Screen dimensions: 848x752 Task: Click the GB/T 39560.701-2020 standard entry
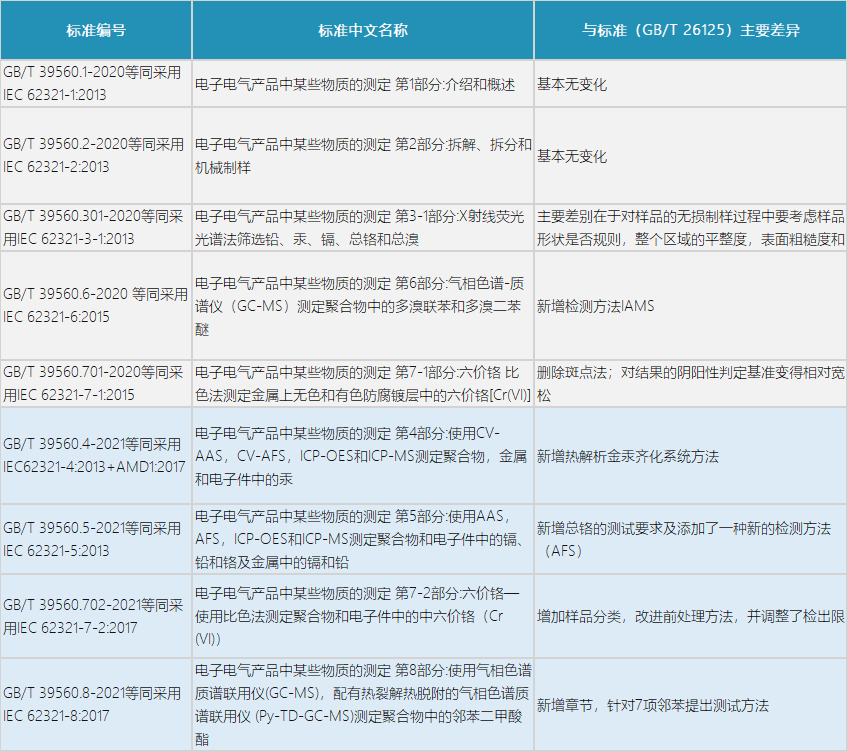[95, 380]
